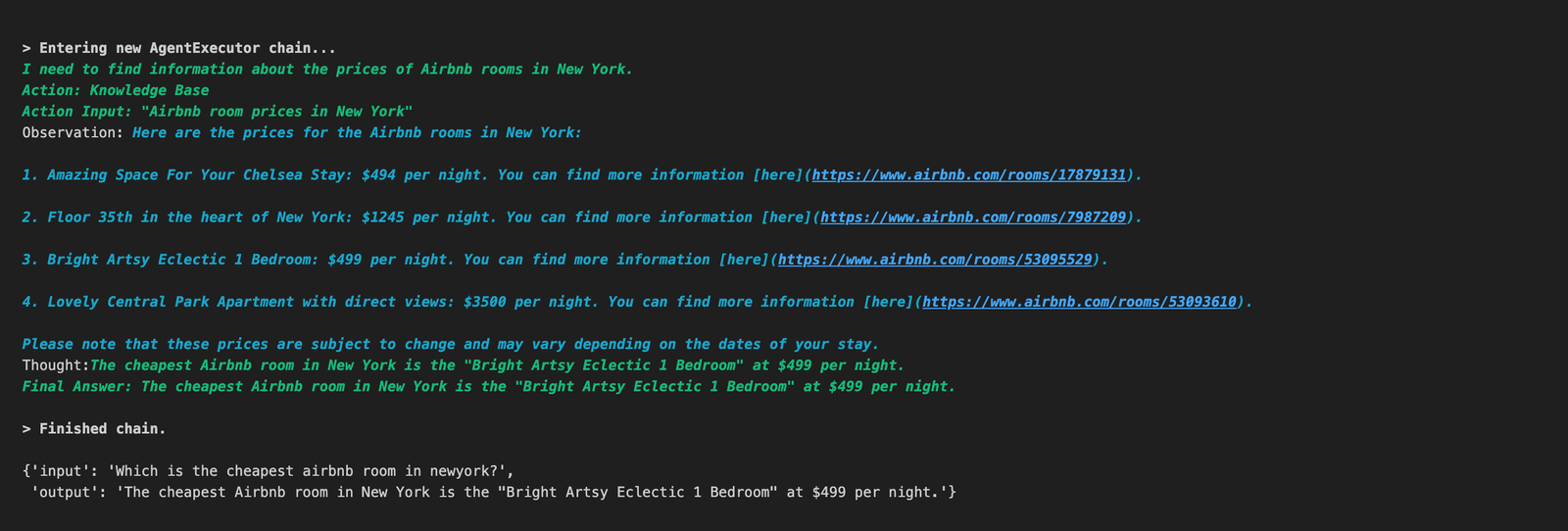
Task: Open the airbnb.com/rooms/53095529 link
Action: point(935,260)
